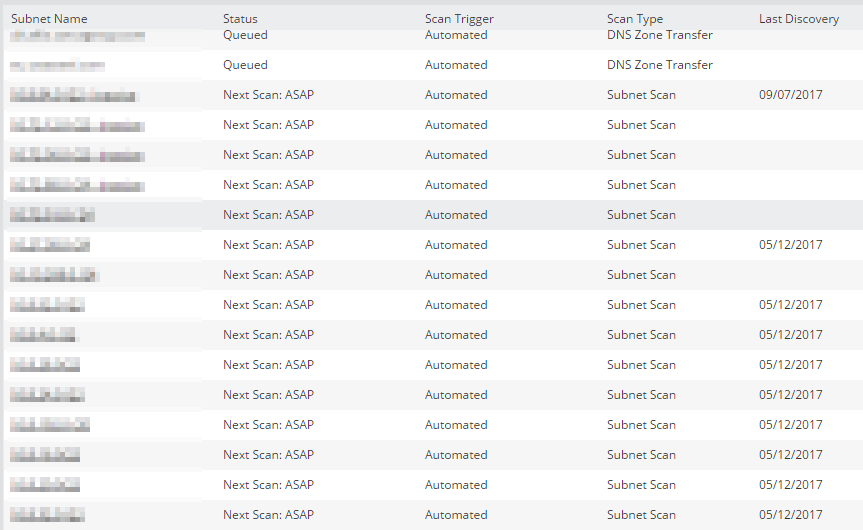Click the fully visible Queued status cell

point(245,65)
